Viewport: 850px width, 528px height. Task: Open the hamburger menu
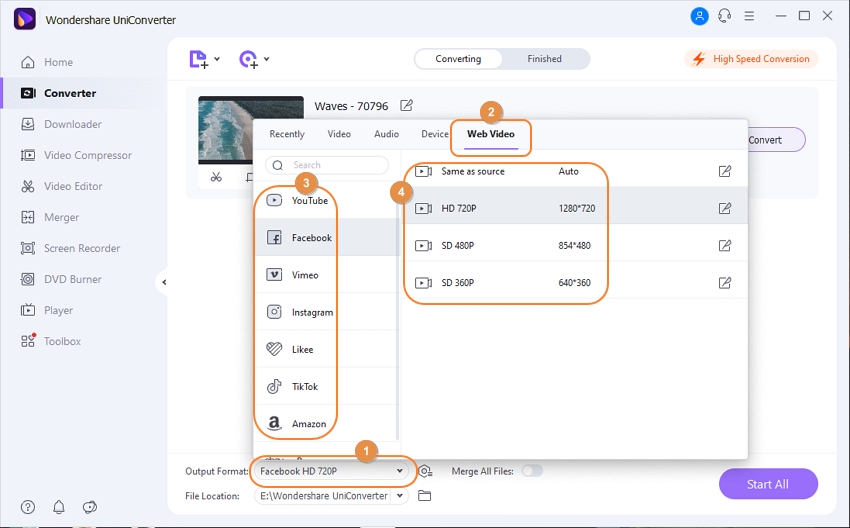pyautogui.click(x=749, y=16)
